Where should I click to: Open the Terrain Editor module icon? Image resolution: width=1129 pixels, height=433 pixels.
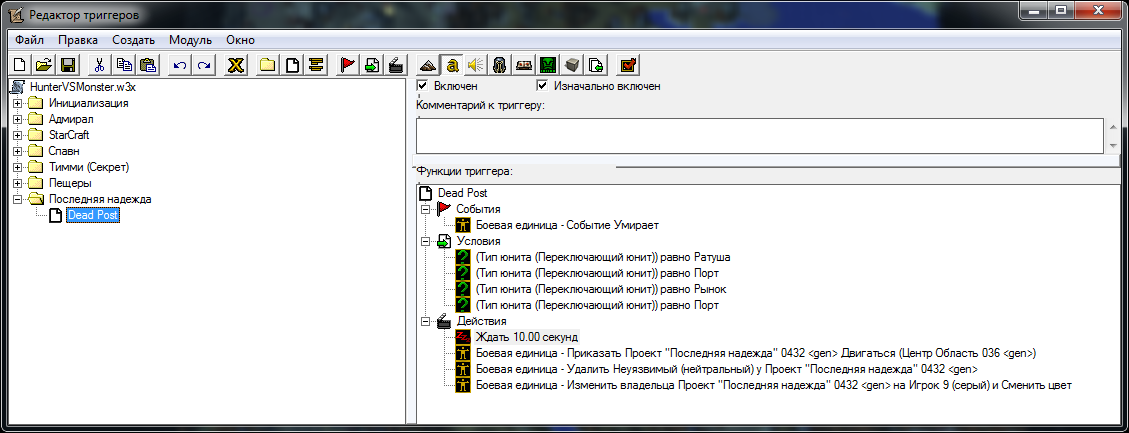point(428,66)
